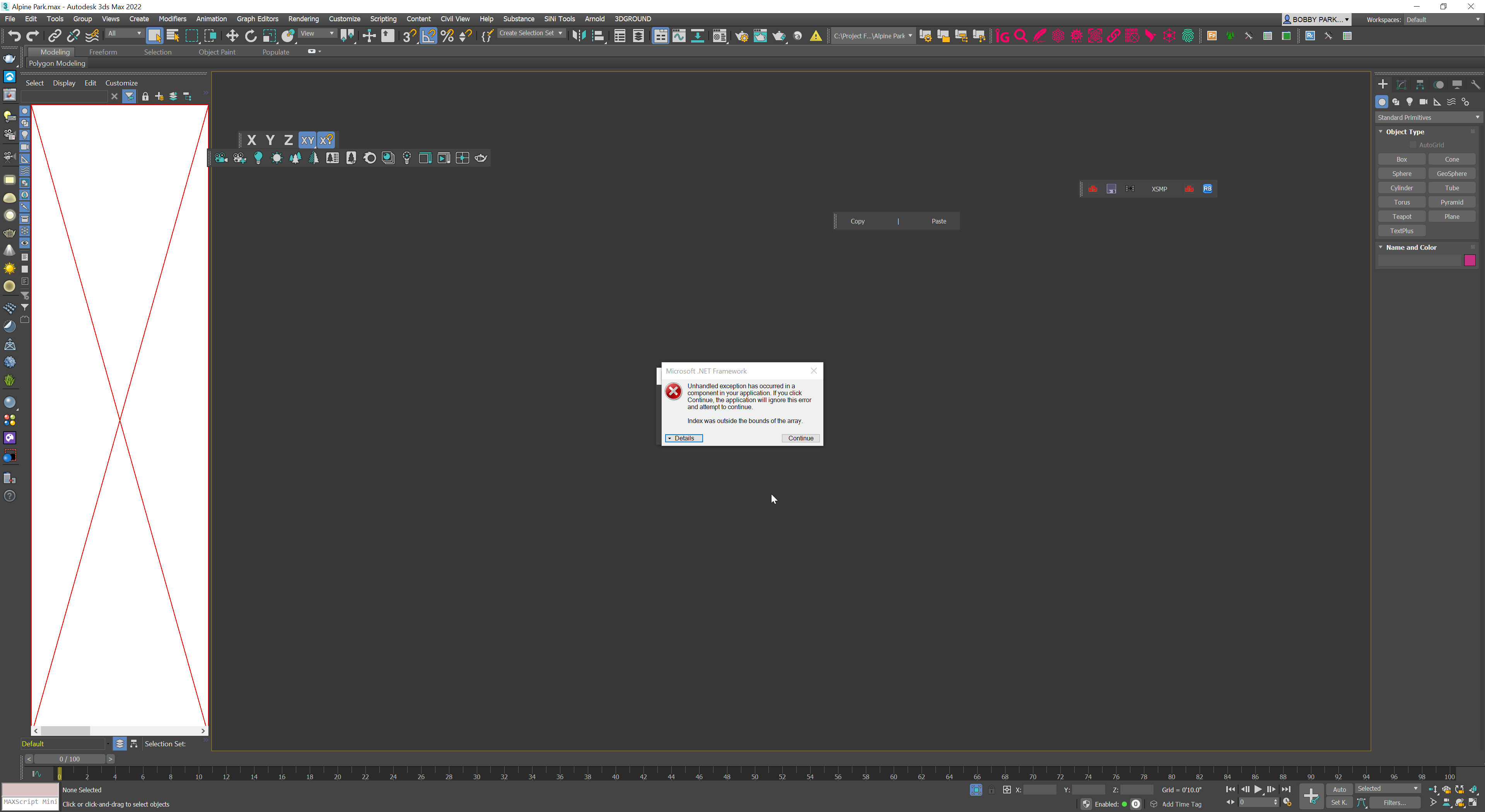The image size is (1485, 812).
Task: Open the Rendering menu
Action: 303,19
